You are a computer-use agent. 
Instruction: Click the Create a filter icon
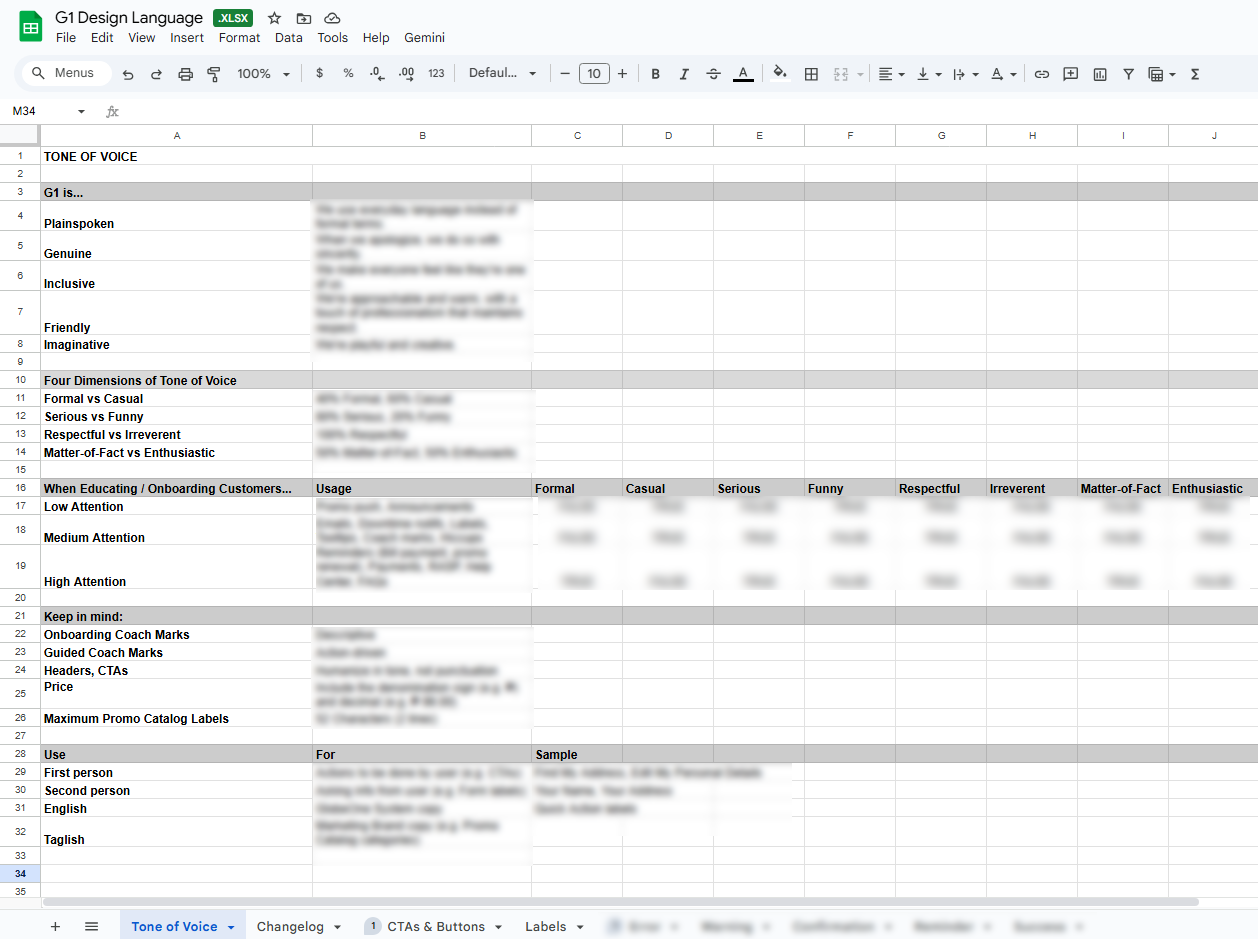[1128, 74]
